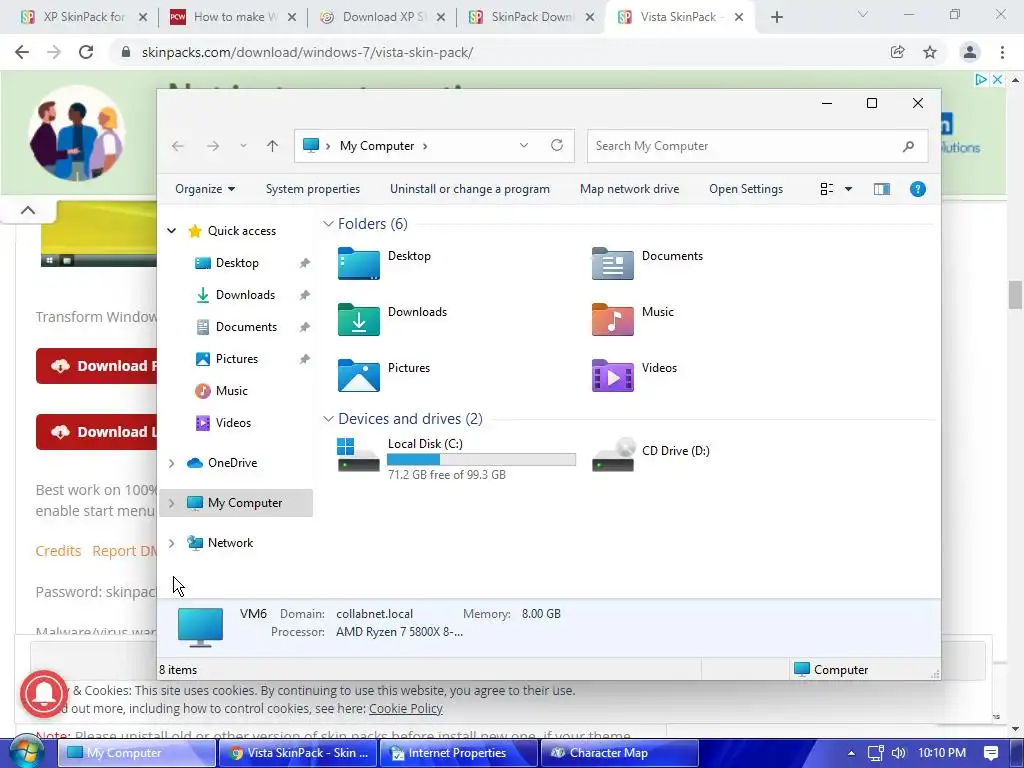The height and width of the screenshot is (768, 1024).
Task: Click the Explorer forward arrow
Action: 213,146
